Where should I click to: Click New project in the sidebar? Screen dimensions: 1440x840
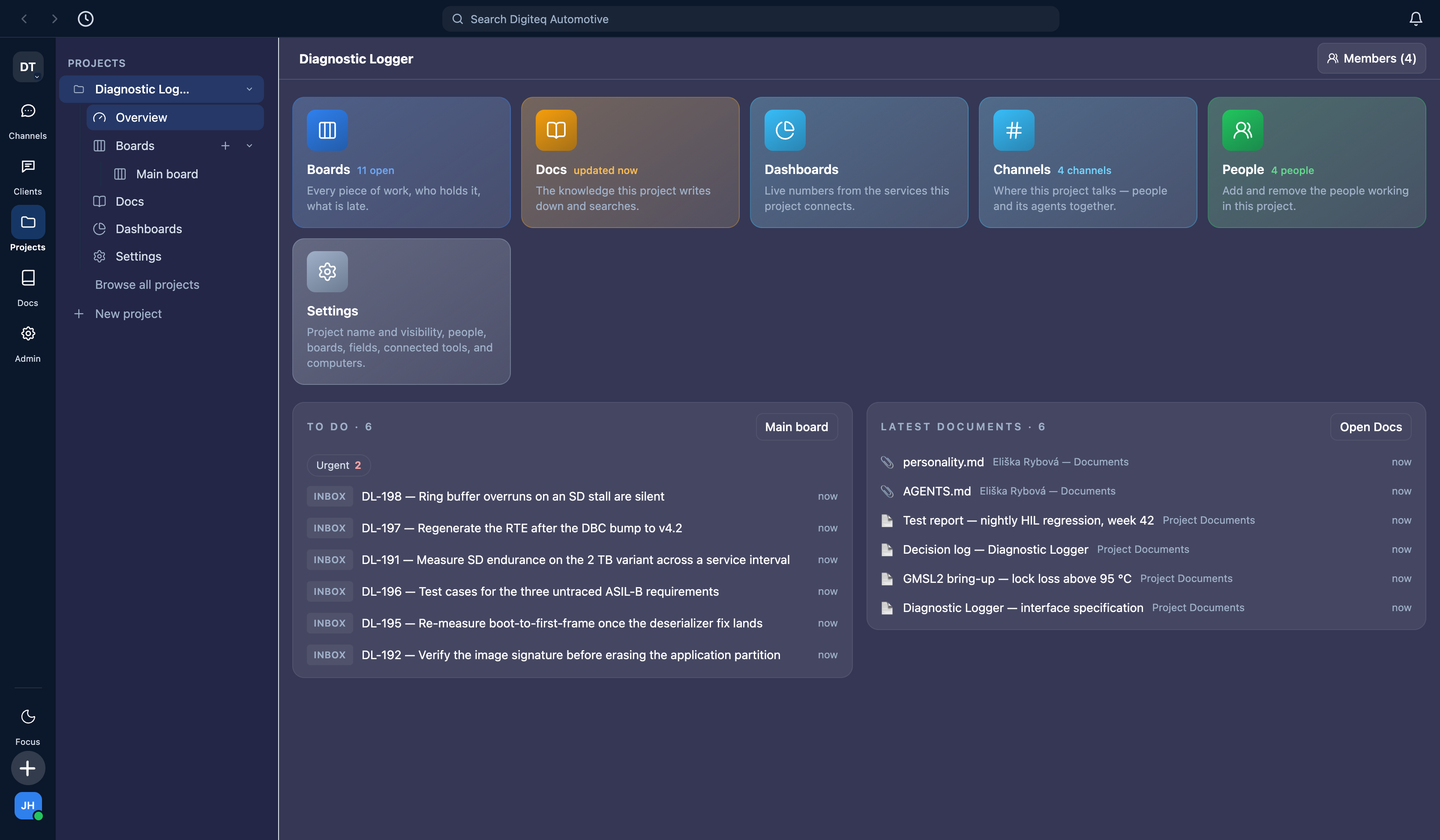(x=128, y=314)
